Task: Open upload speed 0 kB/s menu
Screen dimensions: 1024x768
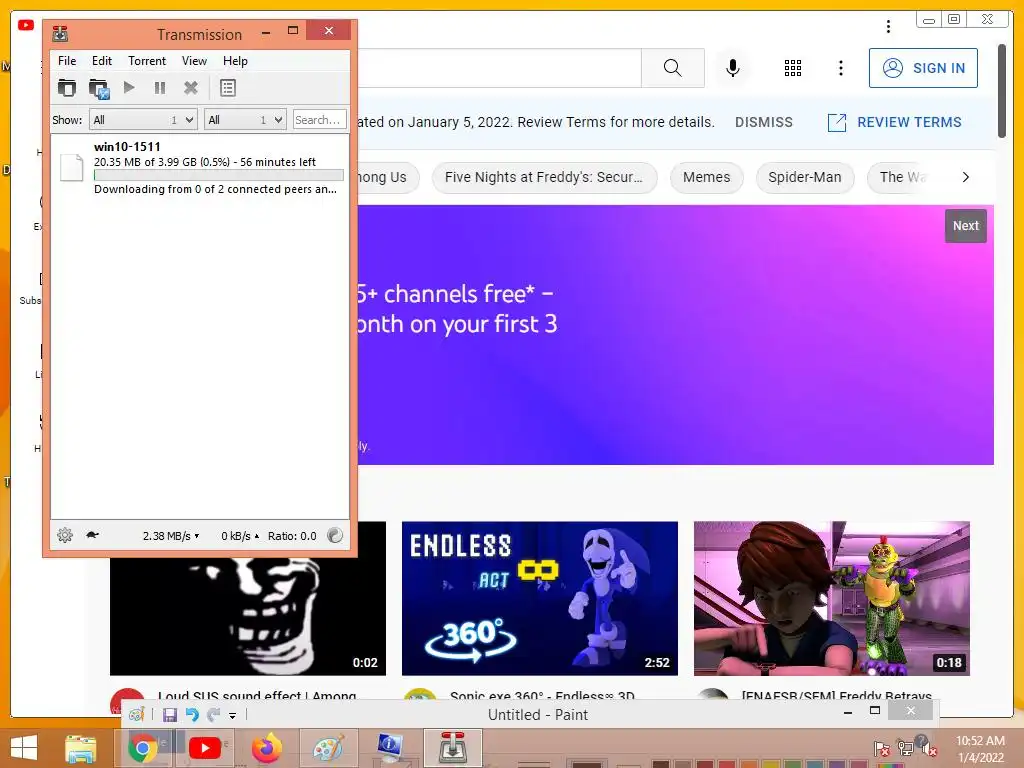Action: coord(240,536)
